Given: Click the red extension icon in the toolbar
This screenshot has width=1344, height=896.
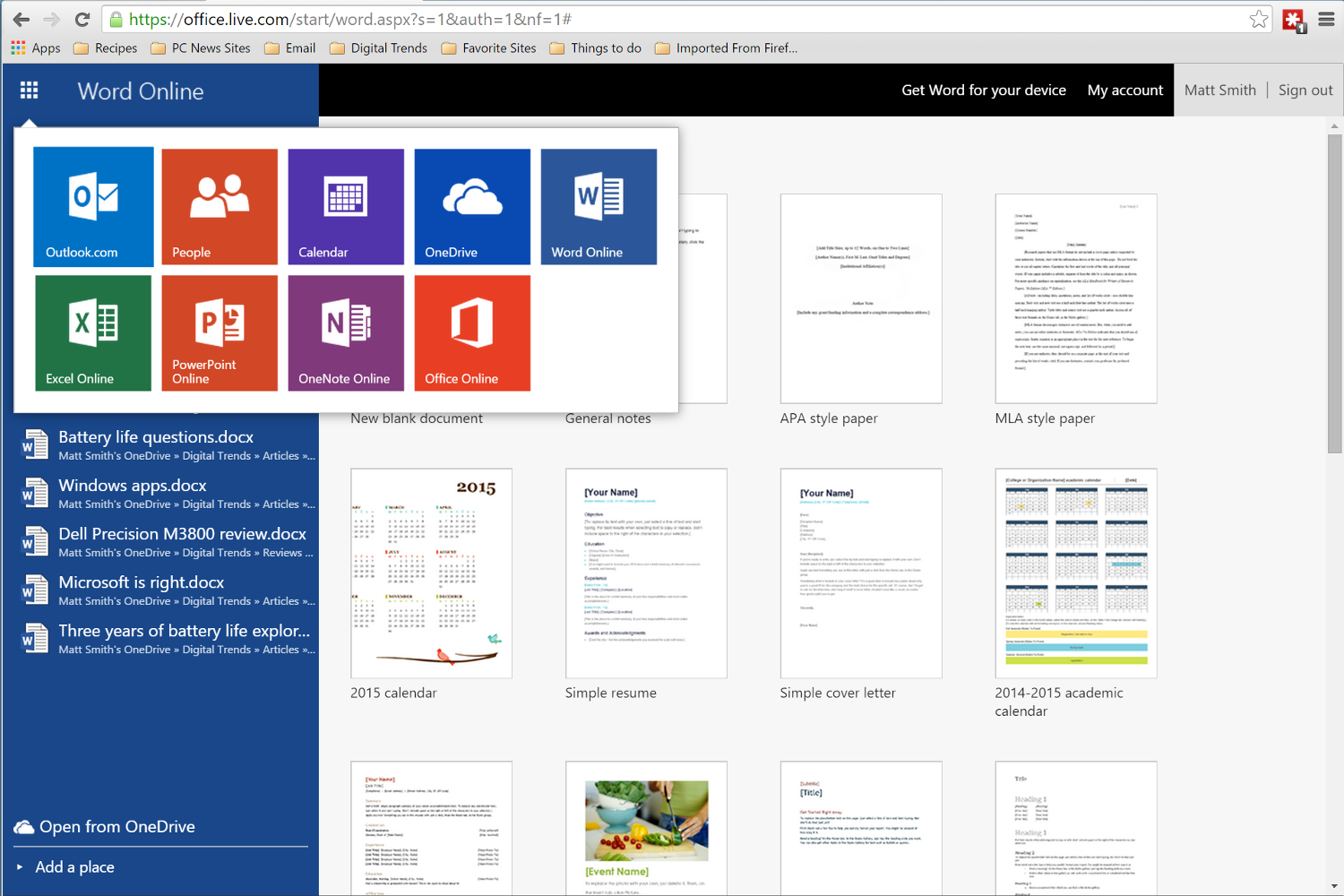Looking at the screenshot, I should [1294, 20].
